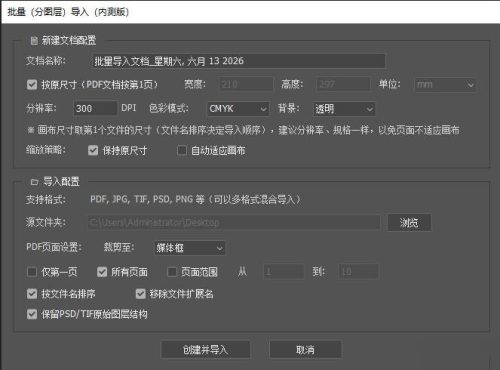Click the document icon beside 新建文档配置
The width and height of the screenshot is (500, 370).
coord(34,41)
